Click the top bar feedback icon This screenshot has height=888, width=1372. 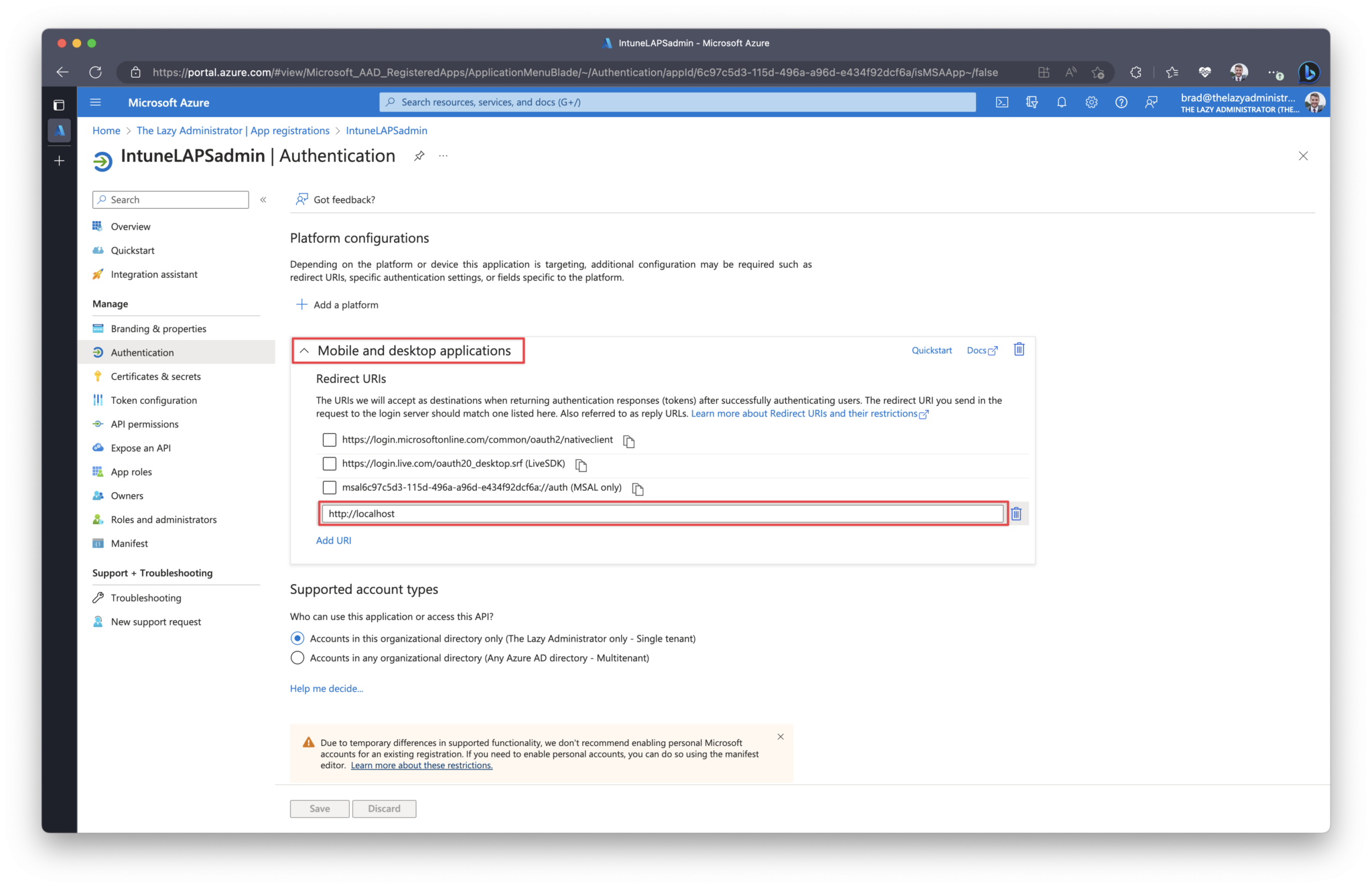click(x=1151, y=102)
